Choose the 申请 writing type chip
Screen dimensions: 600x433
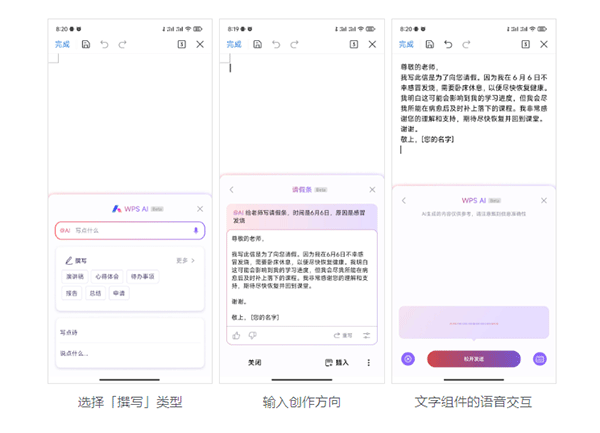[119, 293]
